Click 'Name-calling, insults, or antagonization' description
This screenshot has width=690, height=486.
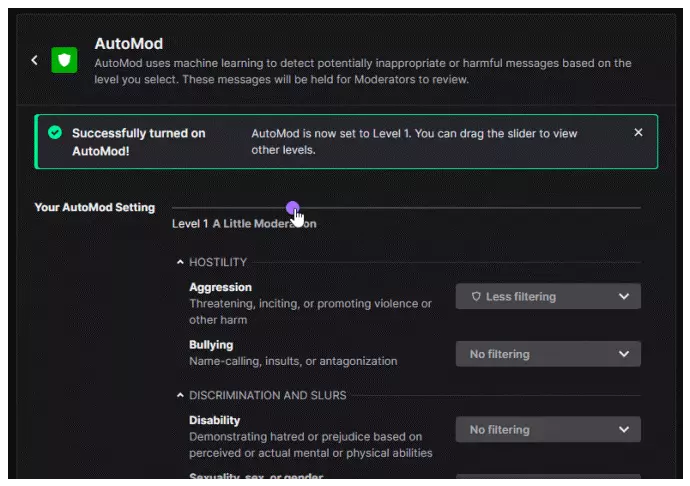pos(293,361)
